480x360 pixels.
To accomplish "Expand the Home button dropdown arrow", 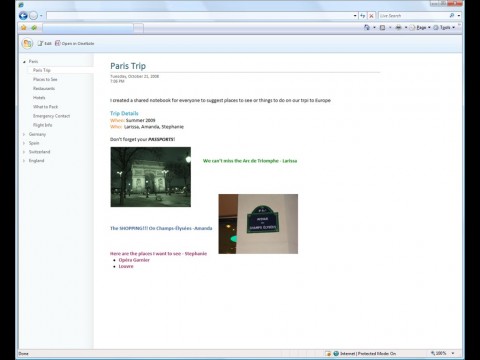I will coord(374,28).
